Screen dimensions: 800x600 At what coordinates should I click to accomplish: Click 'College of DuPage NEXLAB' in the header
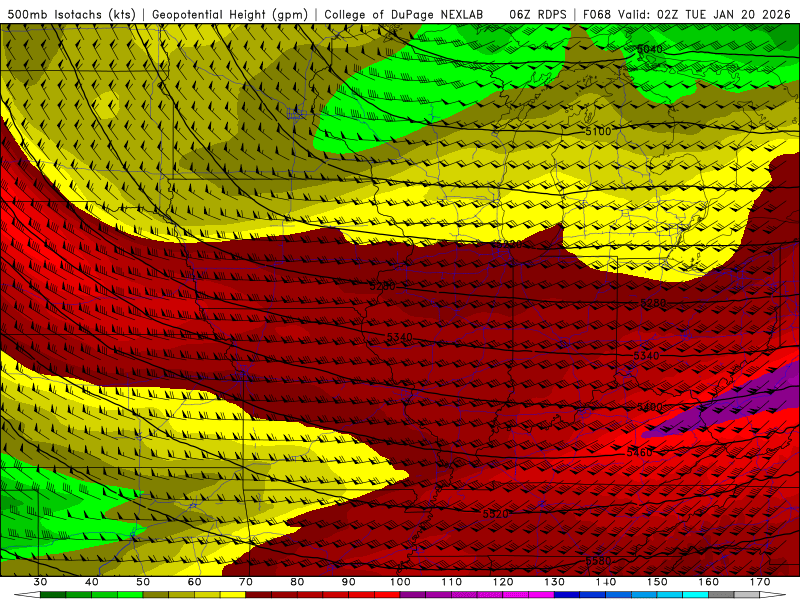tap(404, 14)
